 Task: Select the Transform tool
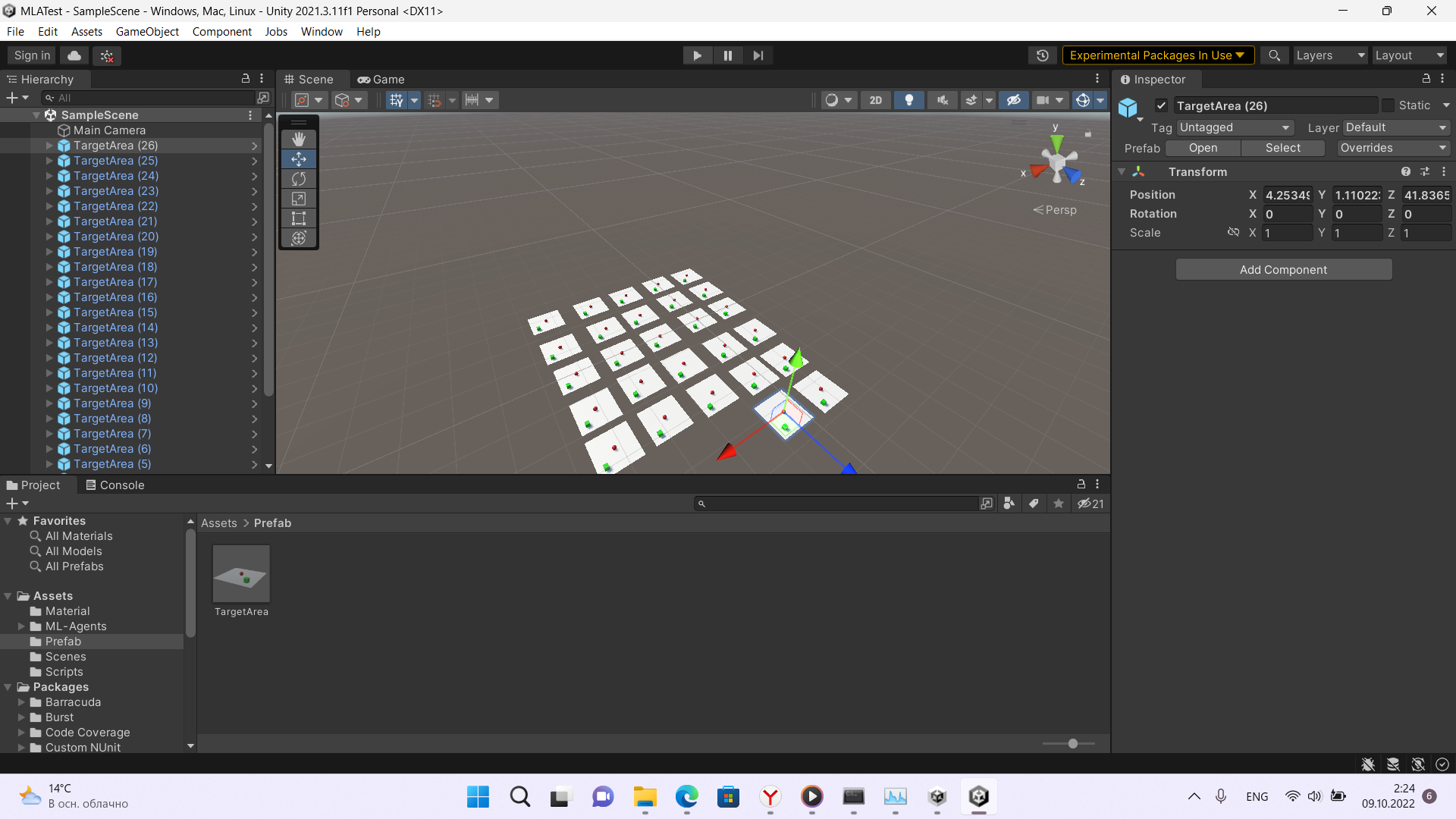tap(299, 238)
